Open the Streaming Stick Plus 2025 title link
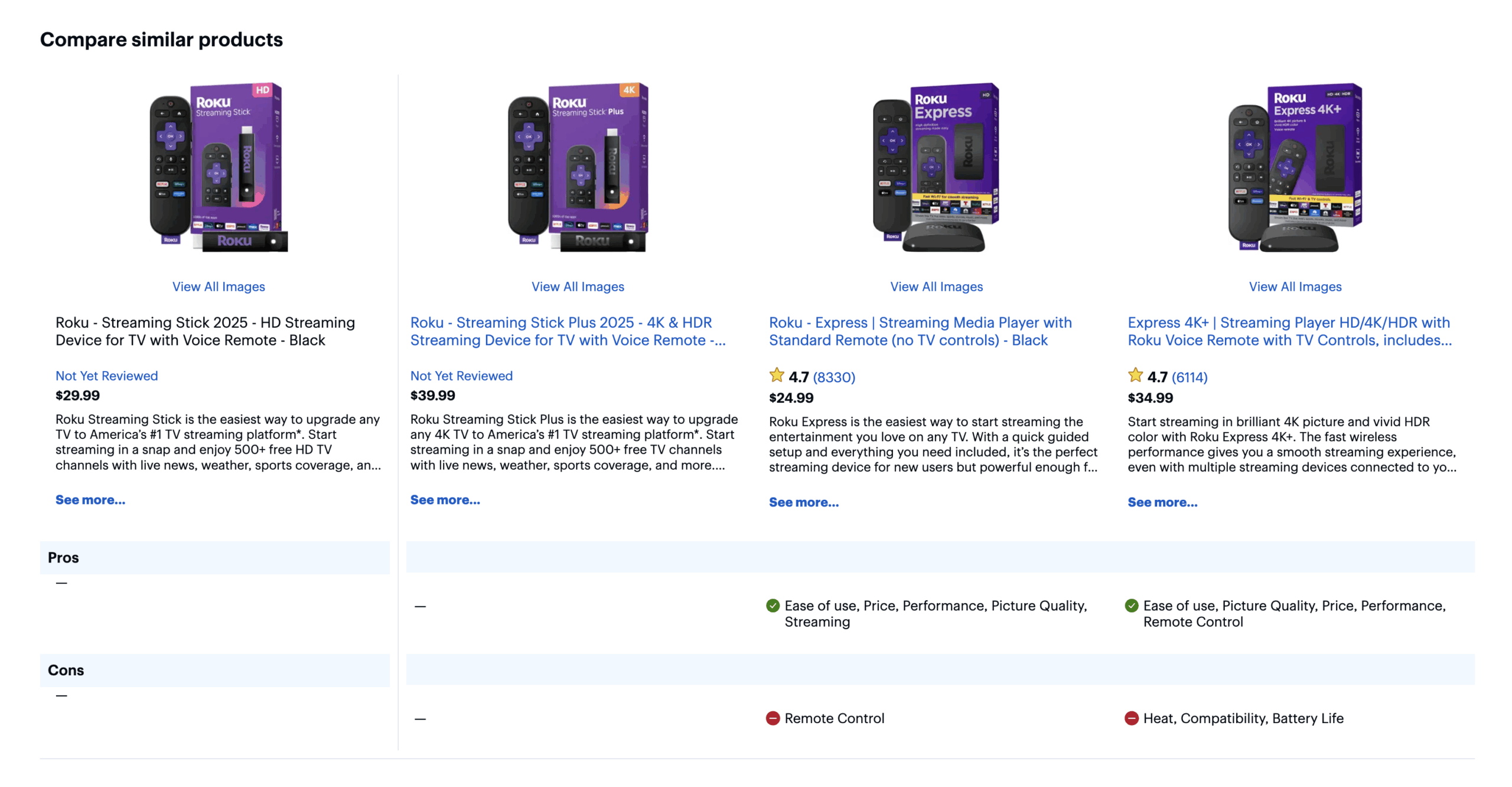1512x787 pixels. 568,331
